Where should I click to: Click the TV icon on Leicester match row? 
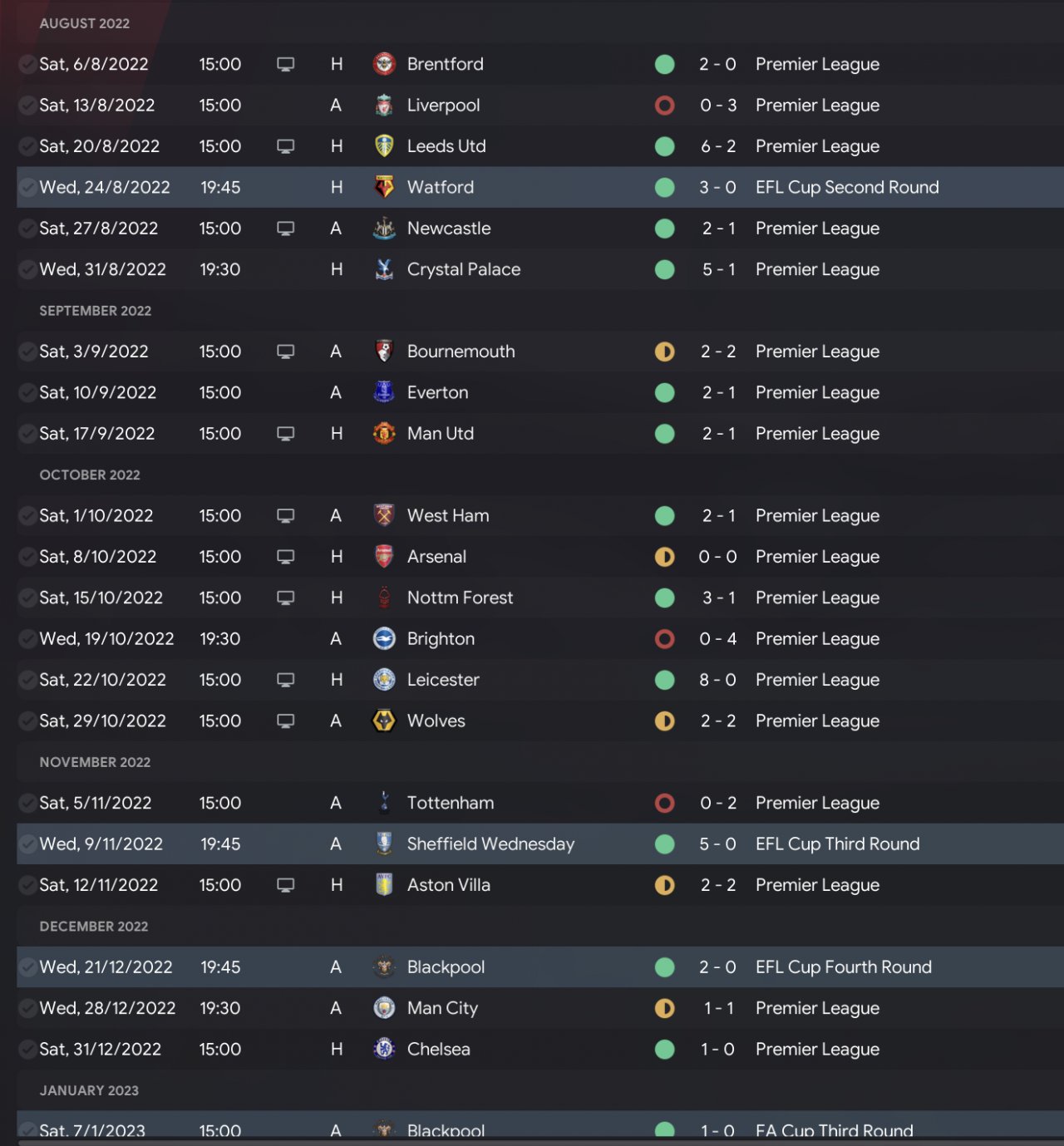(x=285, y=680)
